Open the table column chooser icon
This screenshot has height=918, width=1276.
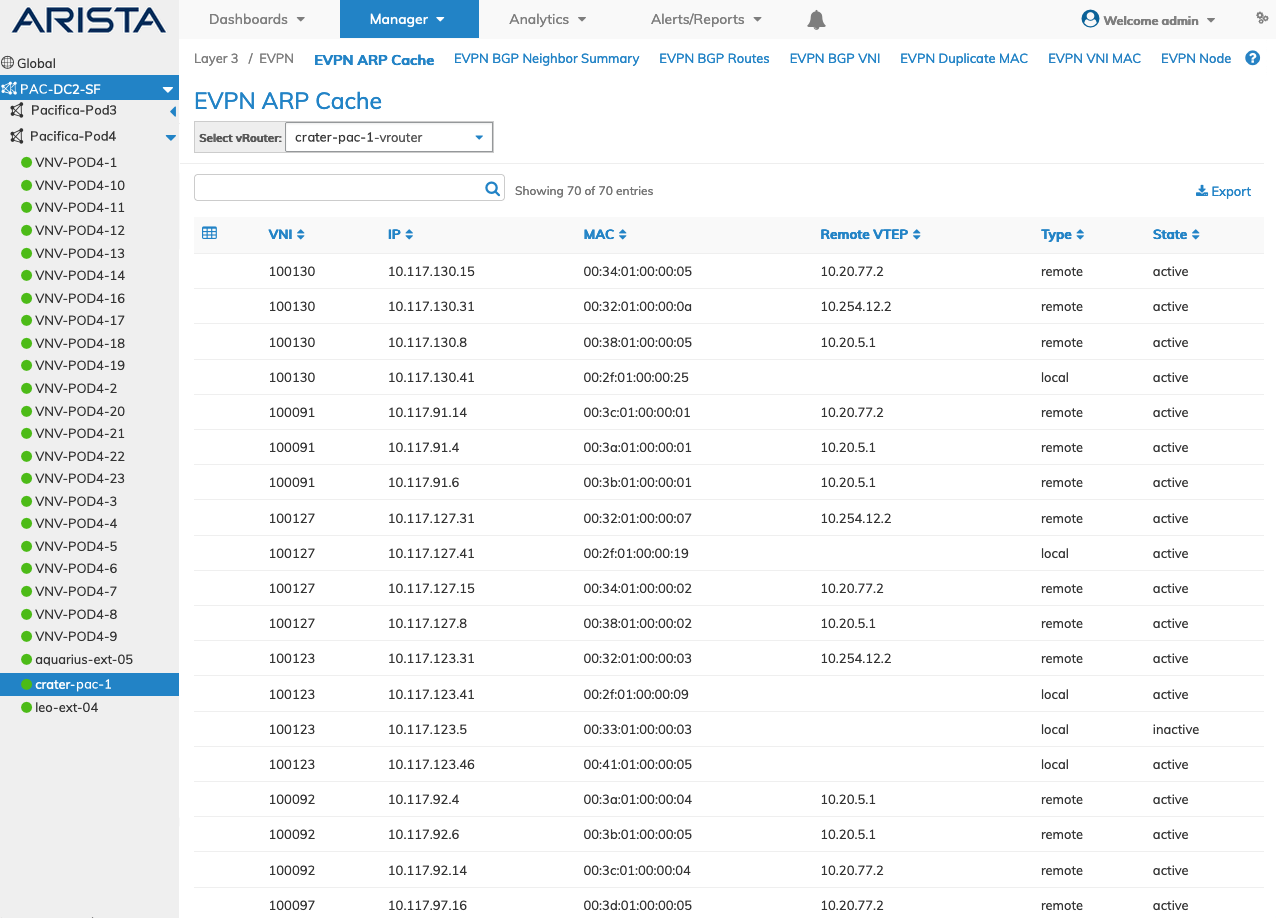tap(209, 233)
